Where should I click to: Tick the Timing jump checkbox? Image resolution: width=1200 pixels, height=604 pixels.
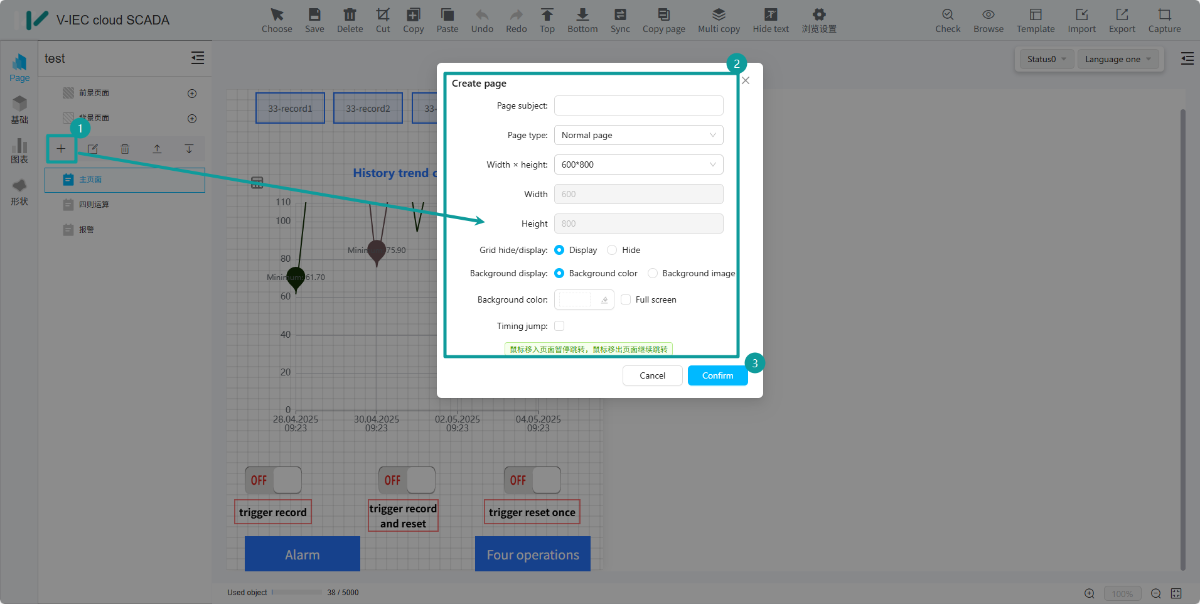[559, 326]
